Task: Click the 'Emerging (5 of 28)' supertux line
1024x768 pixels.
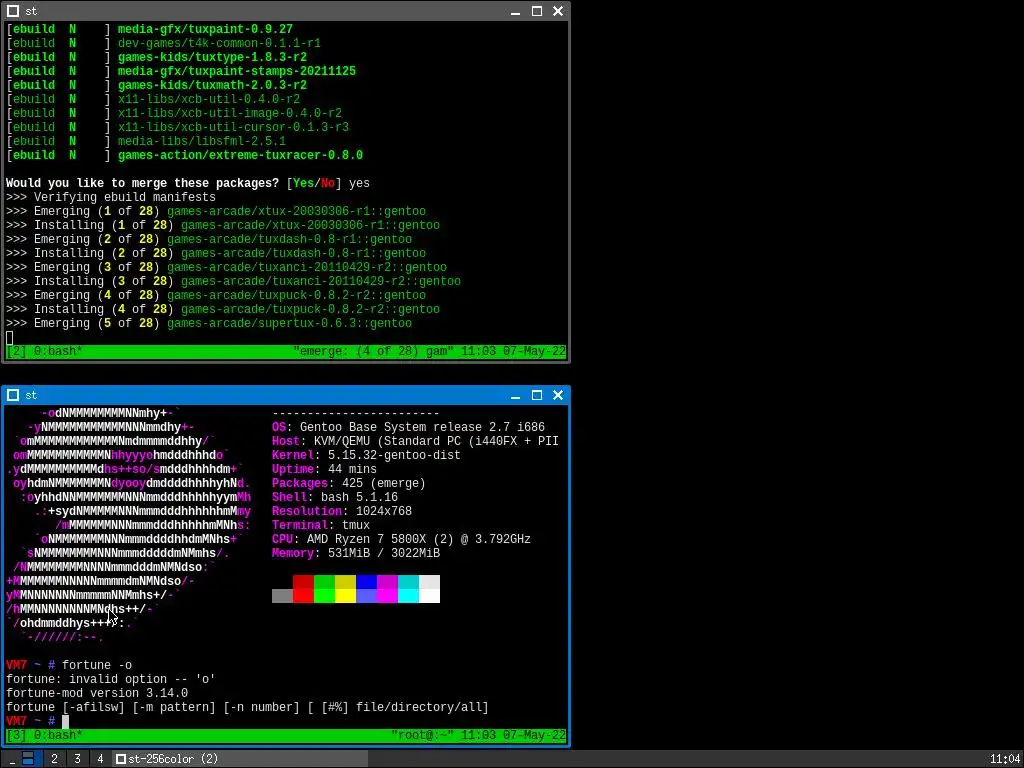Action: [x=209, y=323]
